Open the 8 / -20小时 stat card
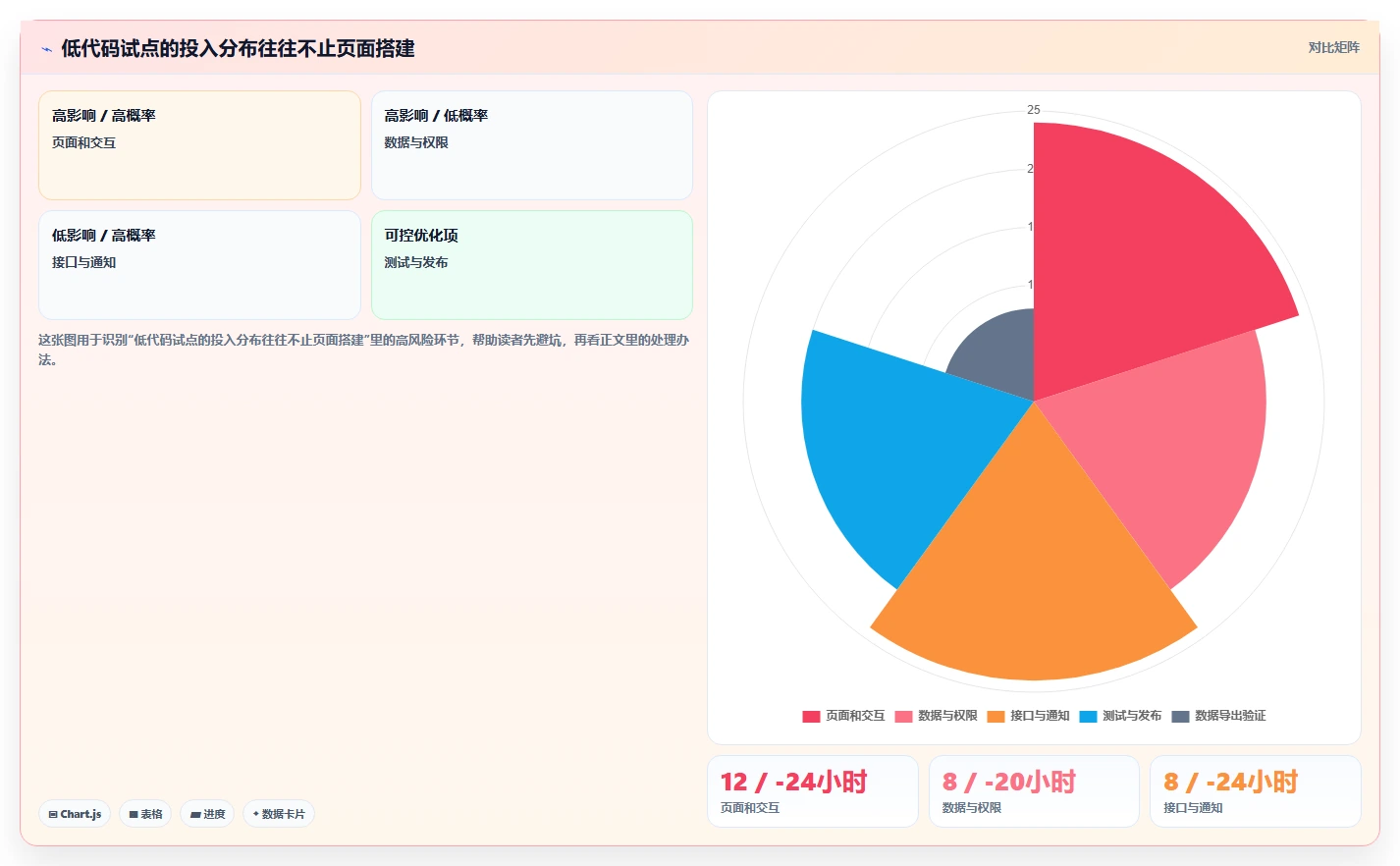 click(1034, 791)
